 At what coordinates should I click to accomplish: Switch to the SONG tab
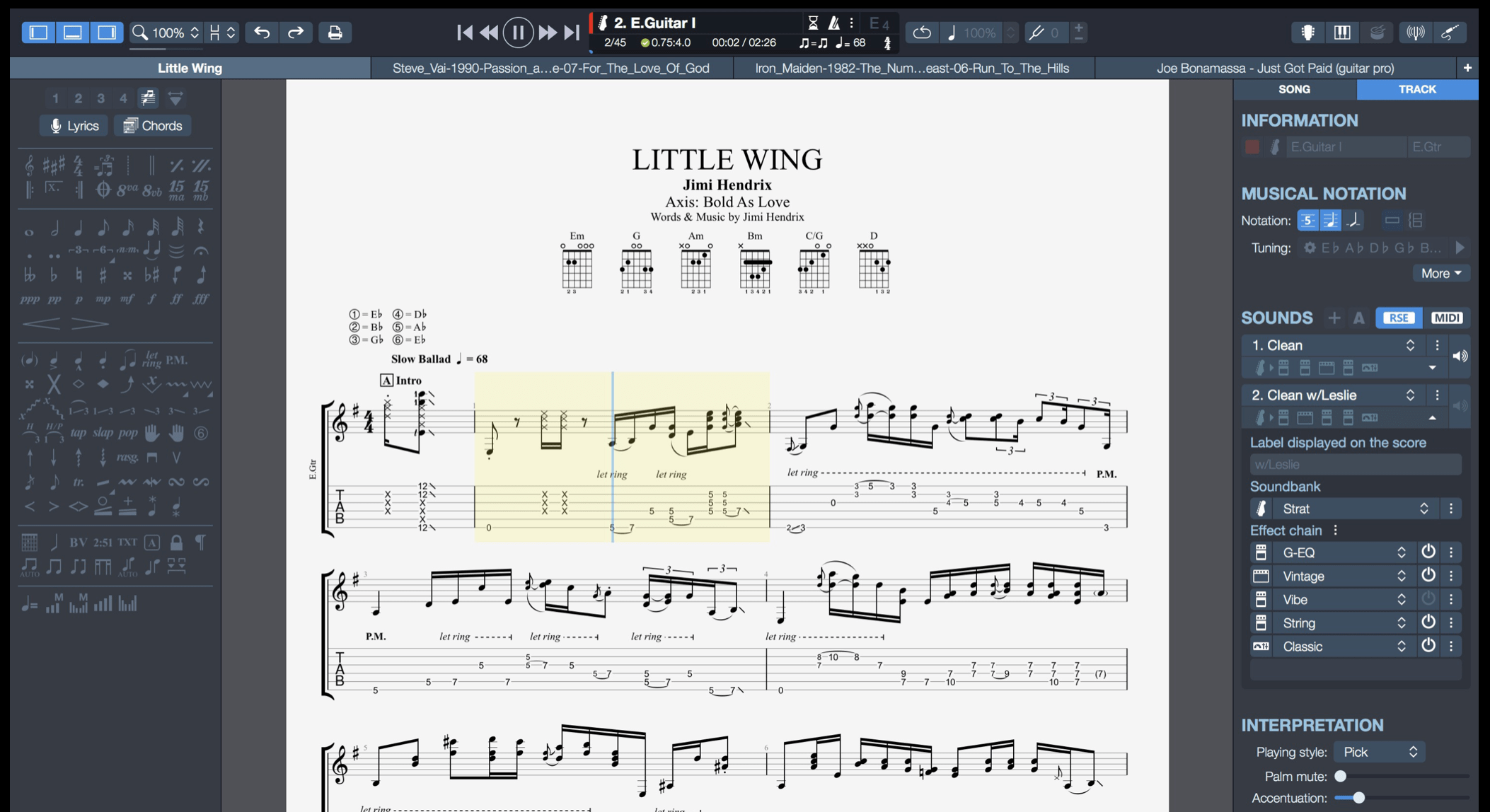coord(1294,89)
